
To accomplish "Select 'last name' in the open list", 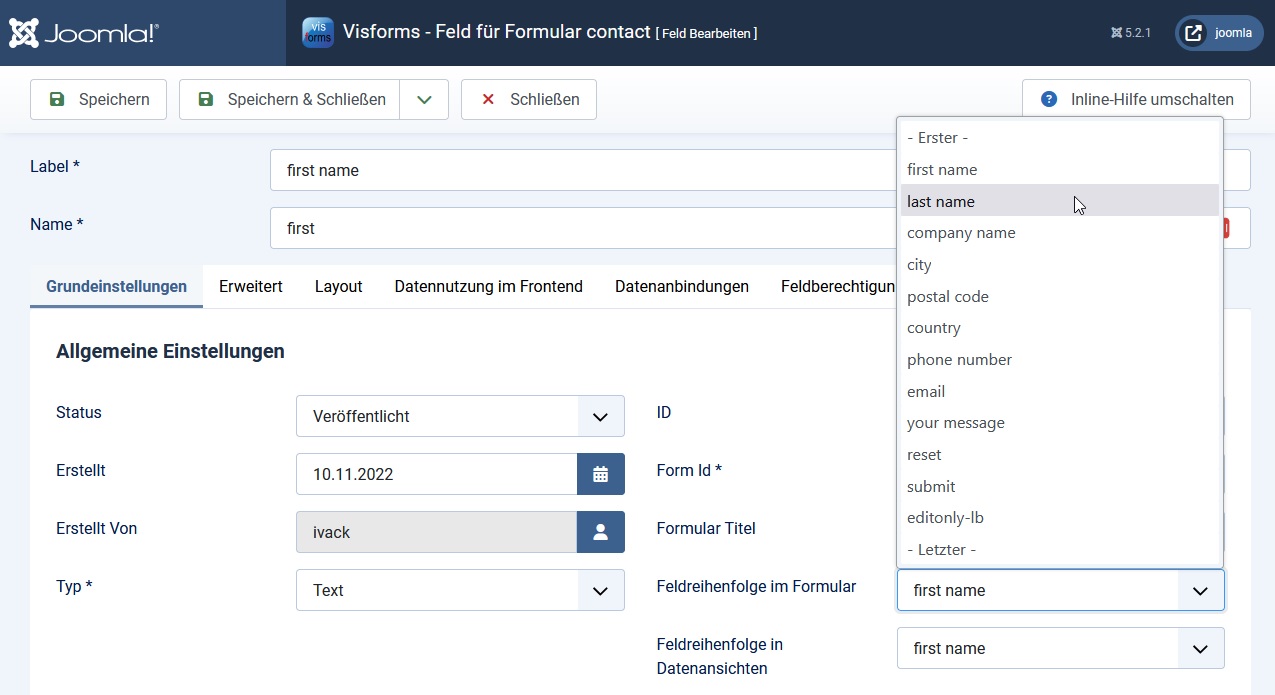I will coord(941,201).
